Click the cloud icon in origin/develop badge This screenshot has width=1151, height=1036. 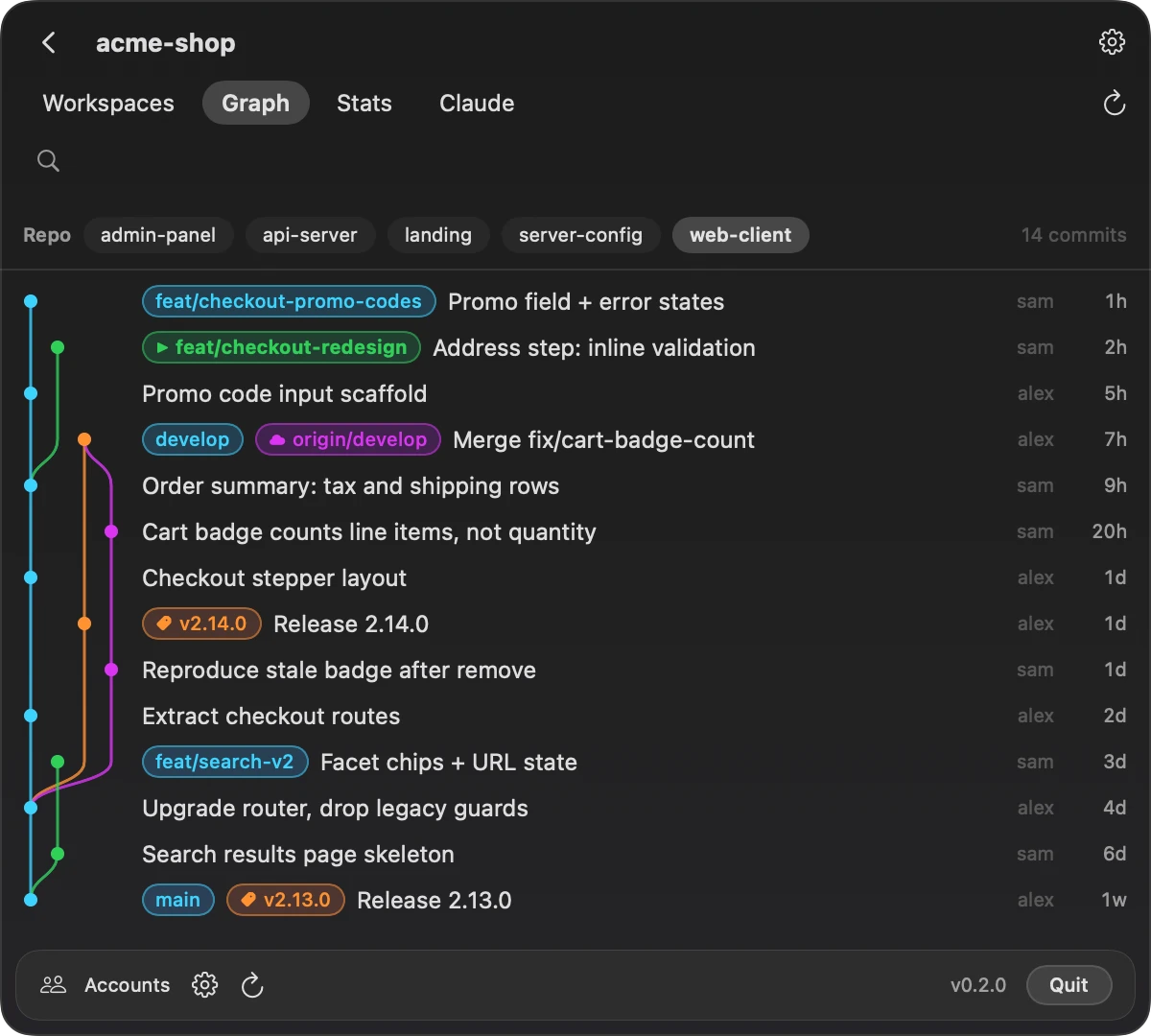pyautogui.click(x=277, y=440)
